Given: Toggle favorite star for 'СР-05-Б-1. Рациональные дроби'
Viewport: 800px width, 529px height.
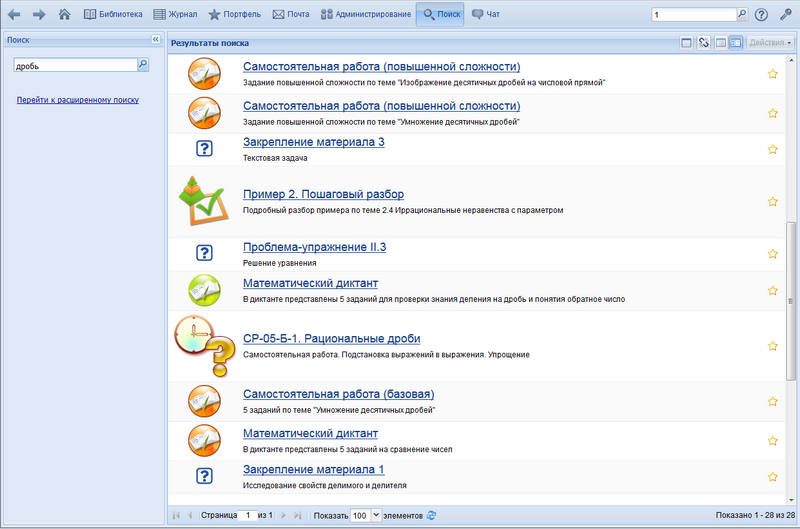Looking at the screenshot, I should click(772, 346).
